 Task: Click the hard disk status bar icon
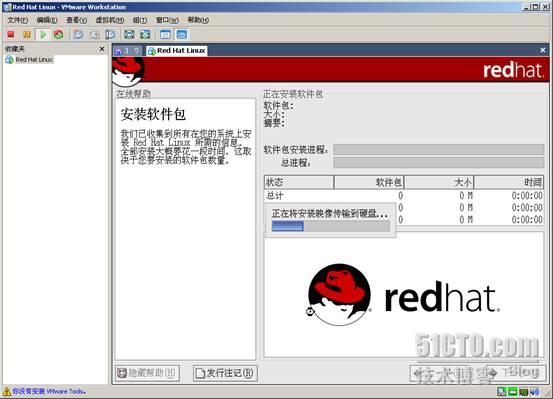click(501, 392)
